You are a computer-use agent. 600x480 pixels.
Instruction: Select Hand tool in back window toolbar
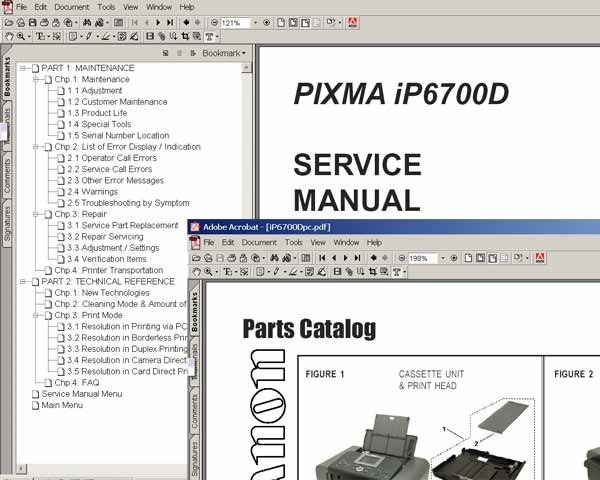[x=9, y=37]
